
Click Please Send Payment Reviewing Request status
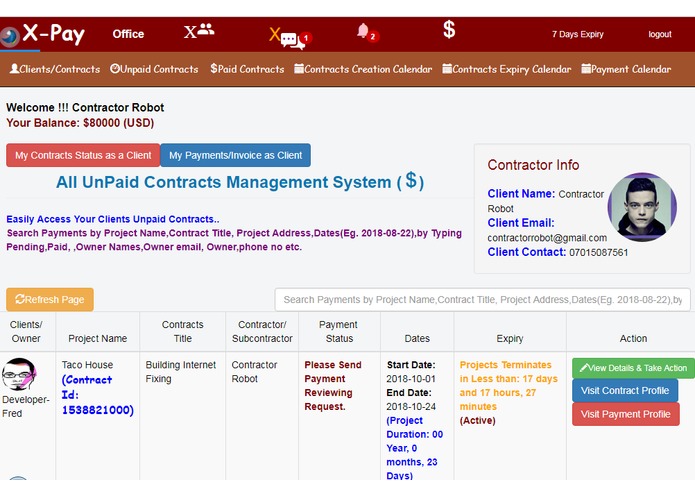[333, 385]
